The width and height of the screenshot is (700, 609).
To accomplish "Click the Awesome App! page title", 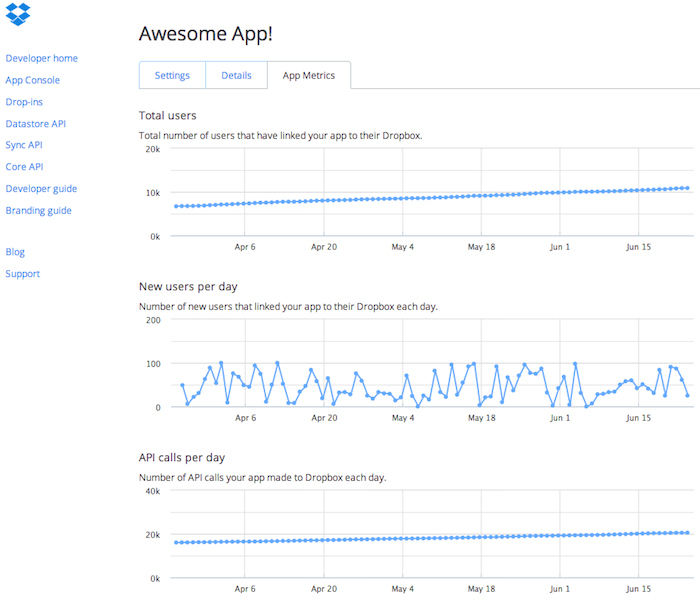I will [205, 33].
